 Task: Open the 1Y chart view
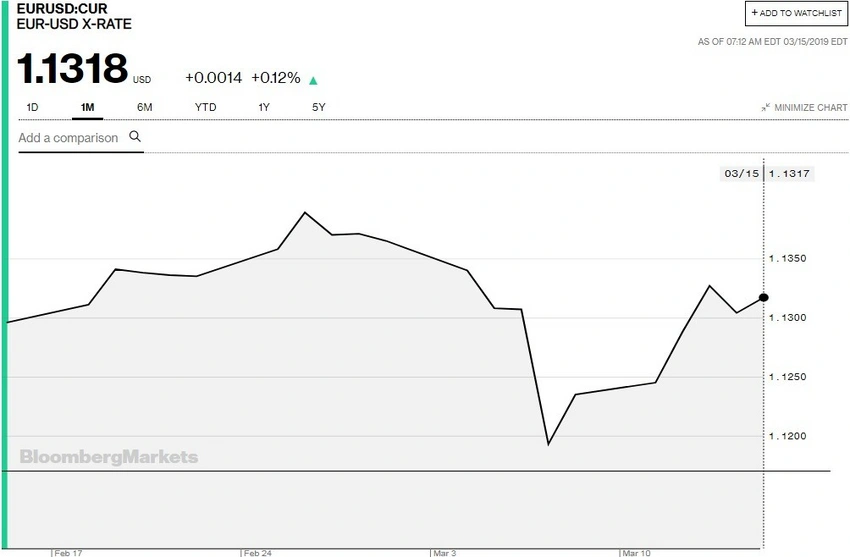coord(264,107)
